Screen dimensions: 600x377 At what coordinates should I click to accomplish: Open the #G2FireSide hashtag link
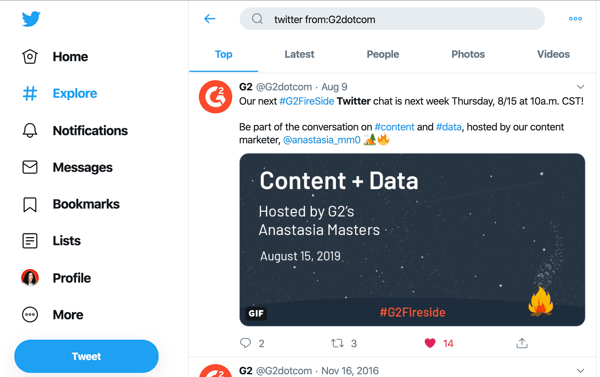point(307,101)
